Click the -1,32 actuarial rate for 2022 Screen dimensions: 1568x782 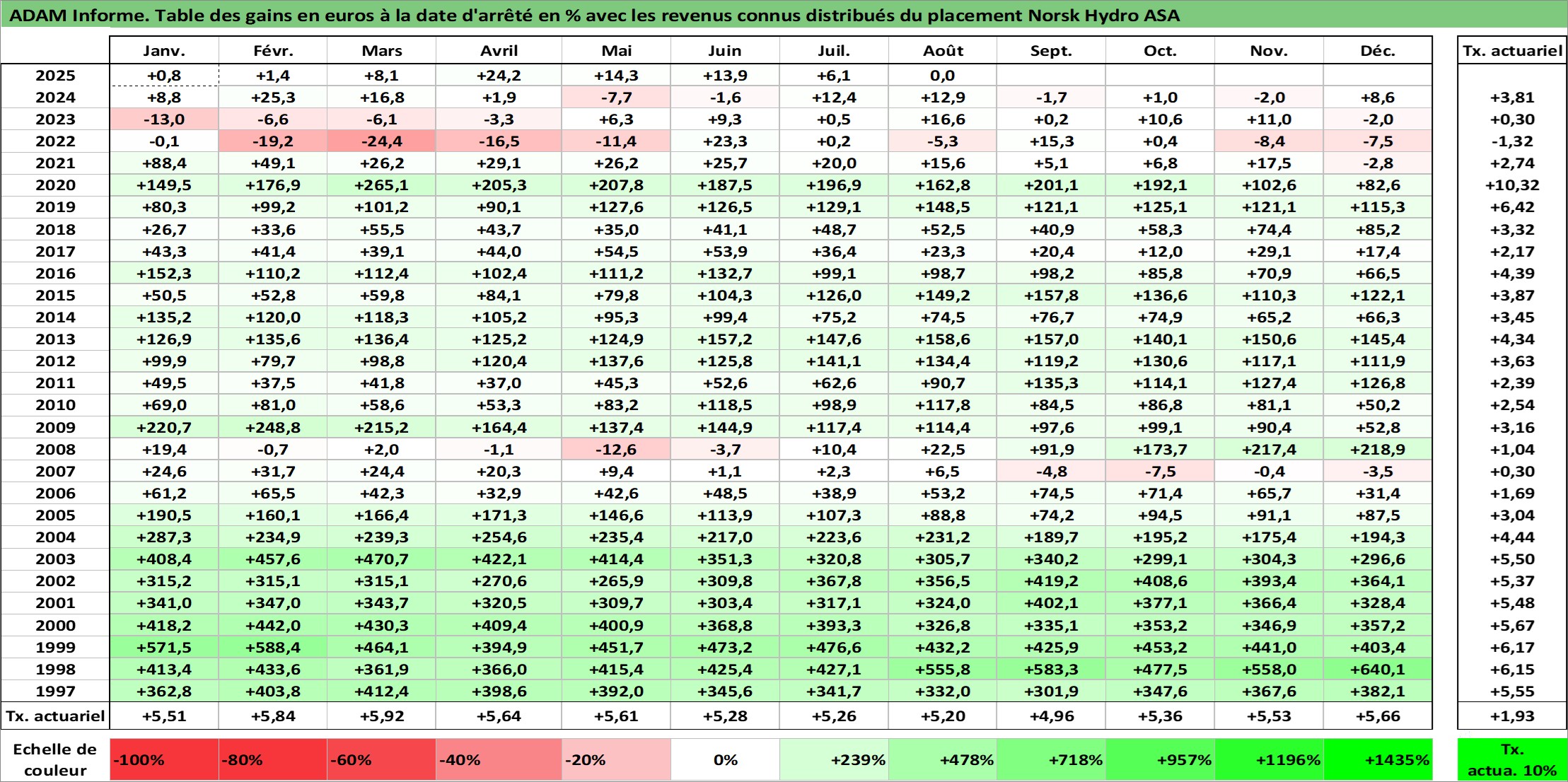pyautogui.click(x=1512, y=141)
